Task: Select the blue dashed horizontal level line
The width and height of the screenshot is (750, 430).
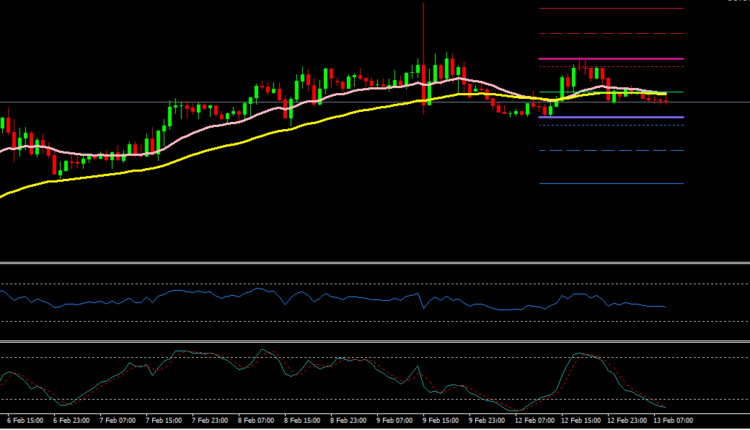Action: tap(610, 151)
